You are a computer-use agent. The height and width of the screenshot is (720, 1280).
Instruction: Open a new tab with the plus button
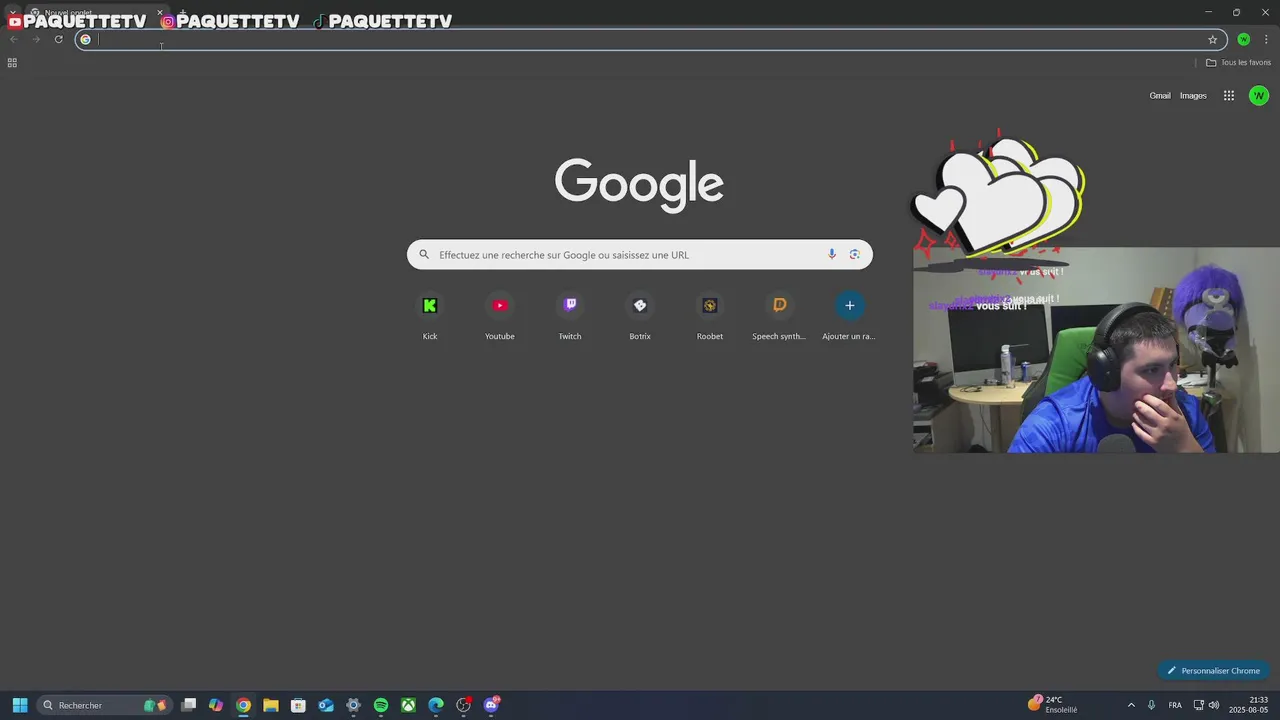pyautogui.click(x=182, y=13)
